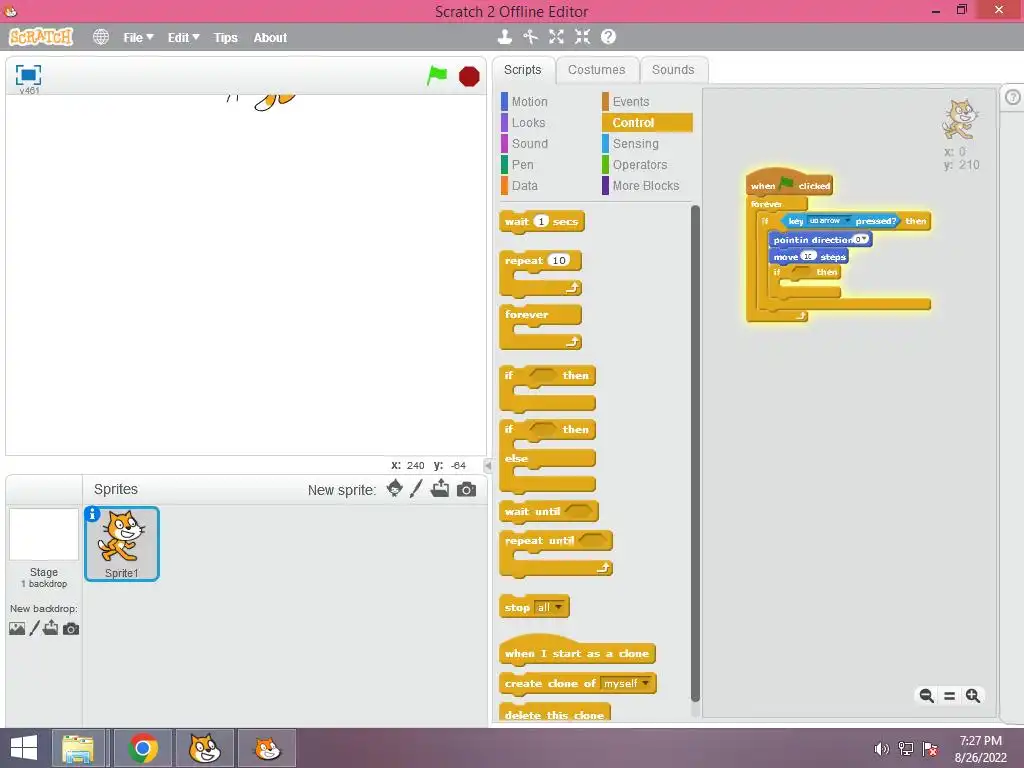Viewport: 1024px width, 768px height.
Task: Switch to the Costumes tab
Action: click(596, 70)
